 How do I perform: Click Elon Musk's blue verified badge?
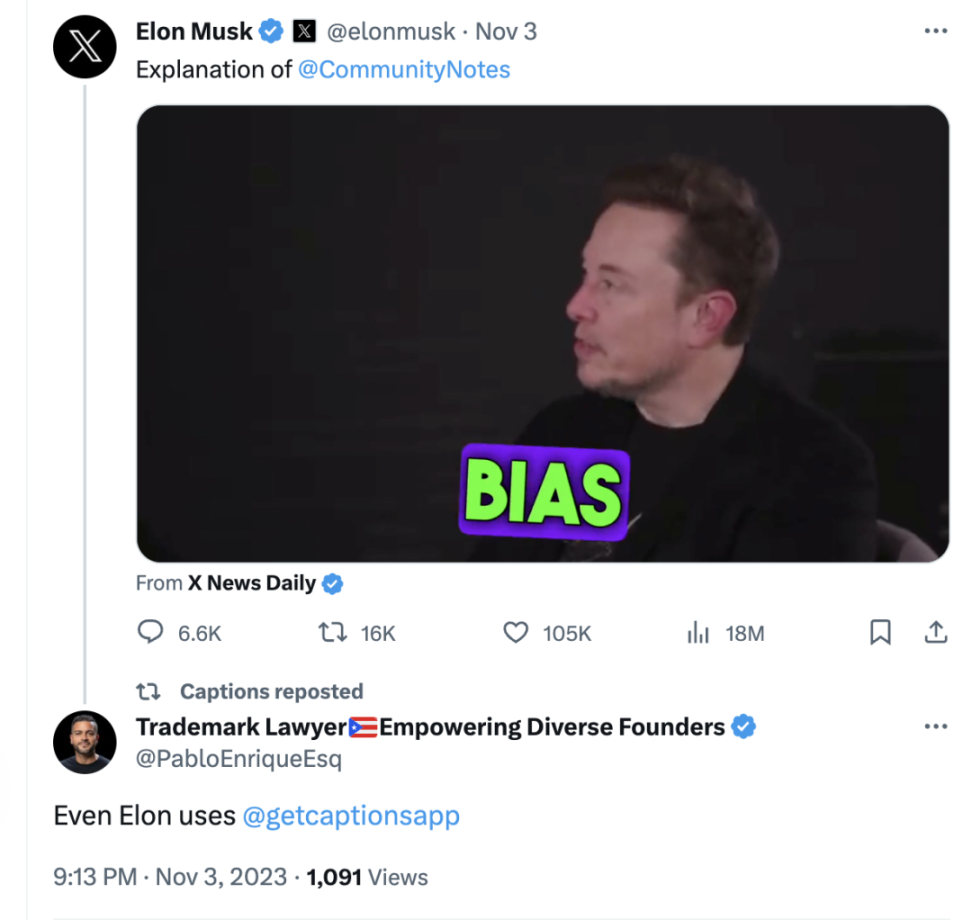coord(271,32)
